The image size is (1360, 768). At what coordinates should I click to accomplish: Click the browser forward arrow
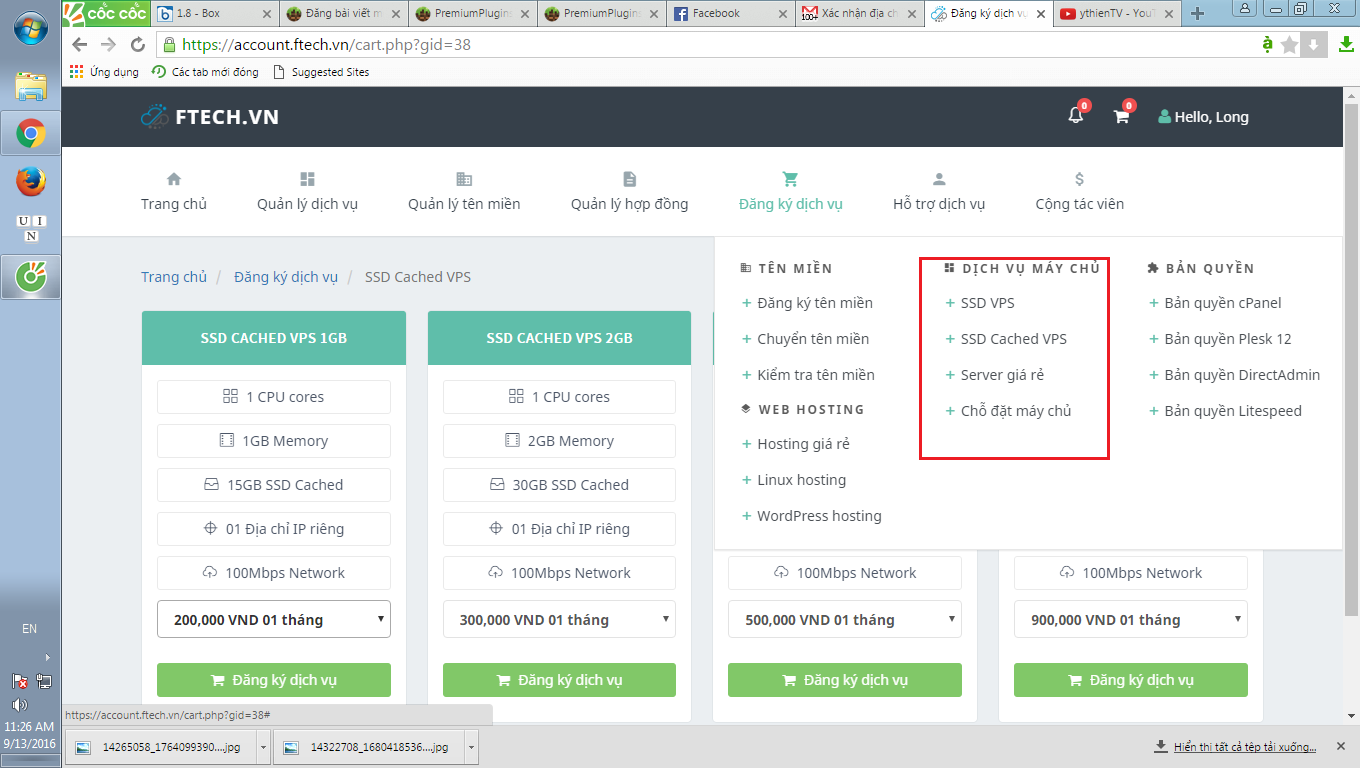click(109, 45)
